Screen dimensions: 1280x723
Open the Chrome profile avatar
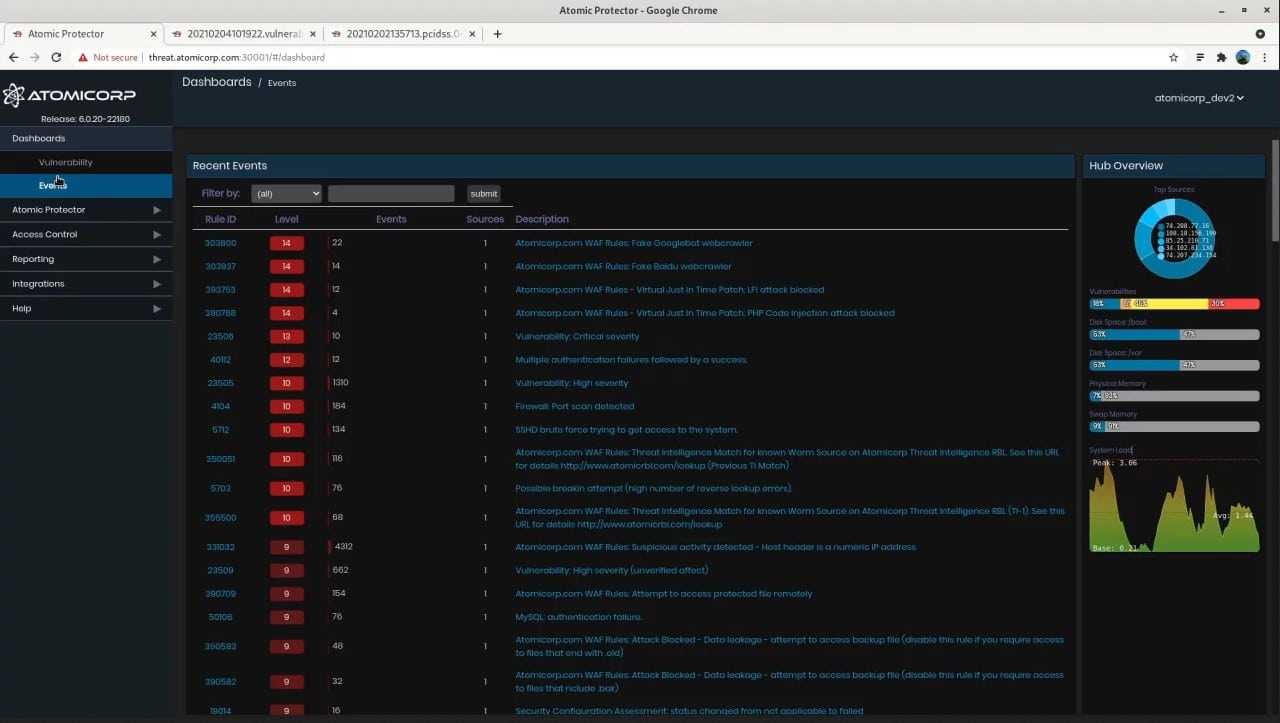1243,58
